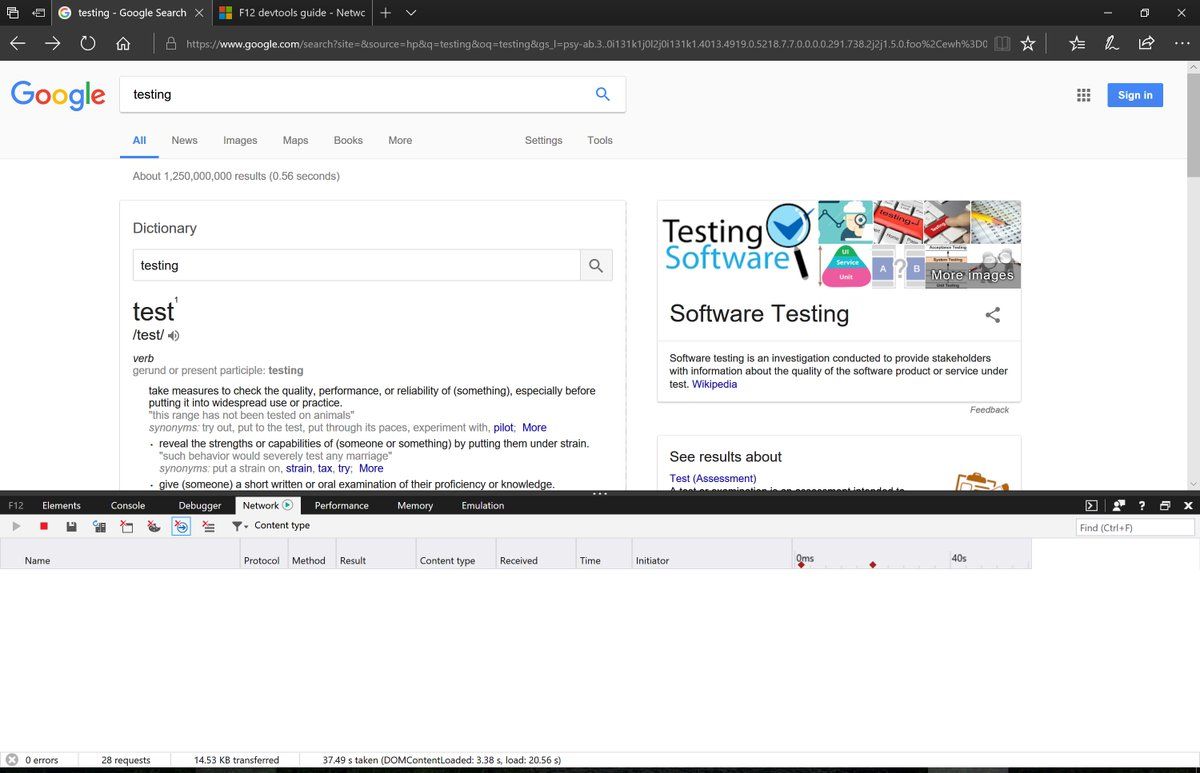Click the Clear cookies icon
This screenshot has height=773, width=1200.
[x=154, y=526]
